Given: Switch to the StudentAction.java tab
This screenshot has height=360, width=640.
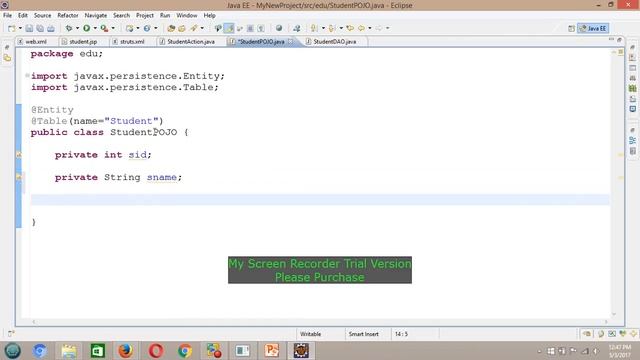Looking at the screenshot, I should point(191,42).
